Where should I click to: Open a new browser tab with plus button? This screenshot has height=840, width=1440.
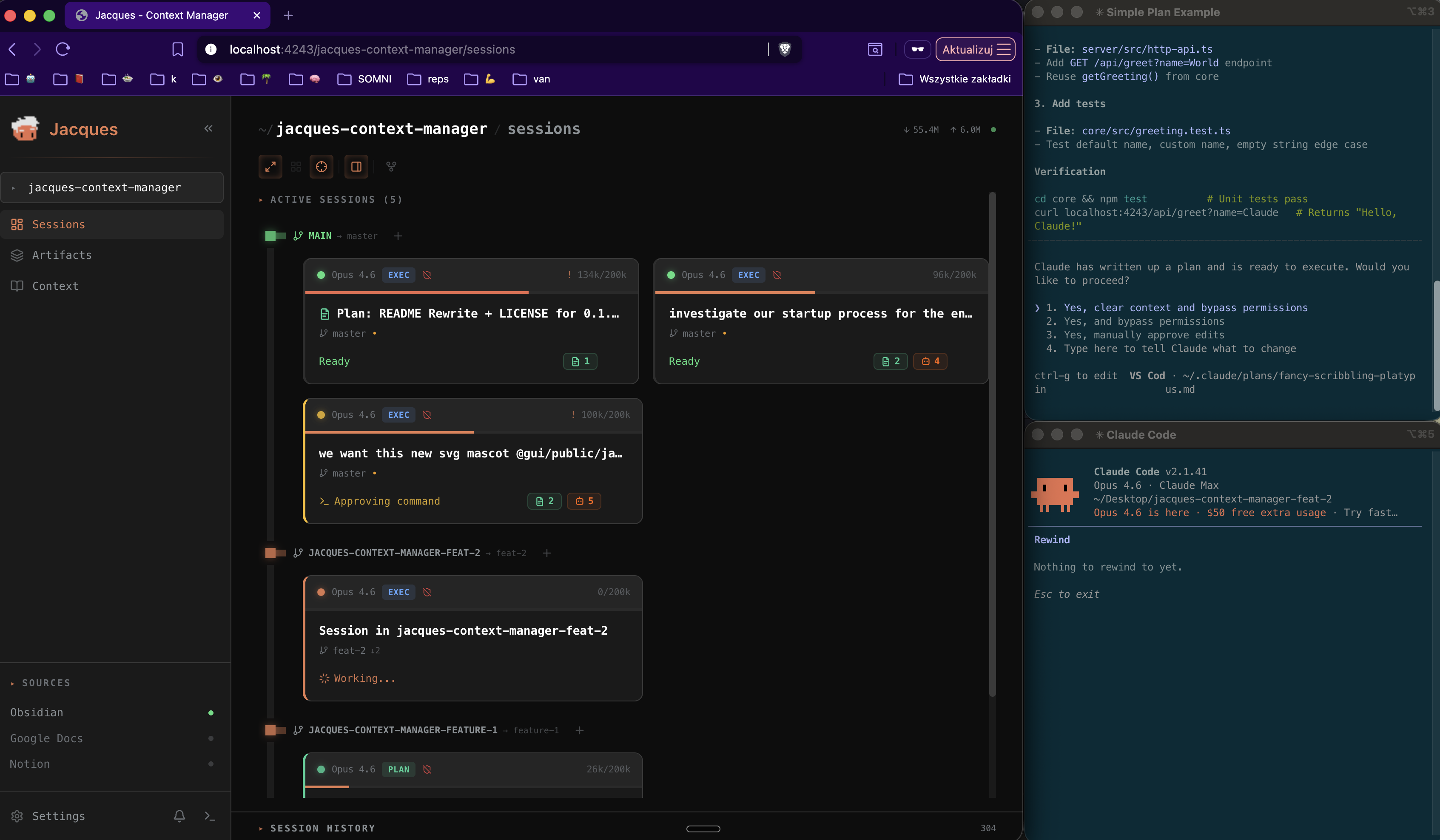[x=289, y=15]
